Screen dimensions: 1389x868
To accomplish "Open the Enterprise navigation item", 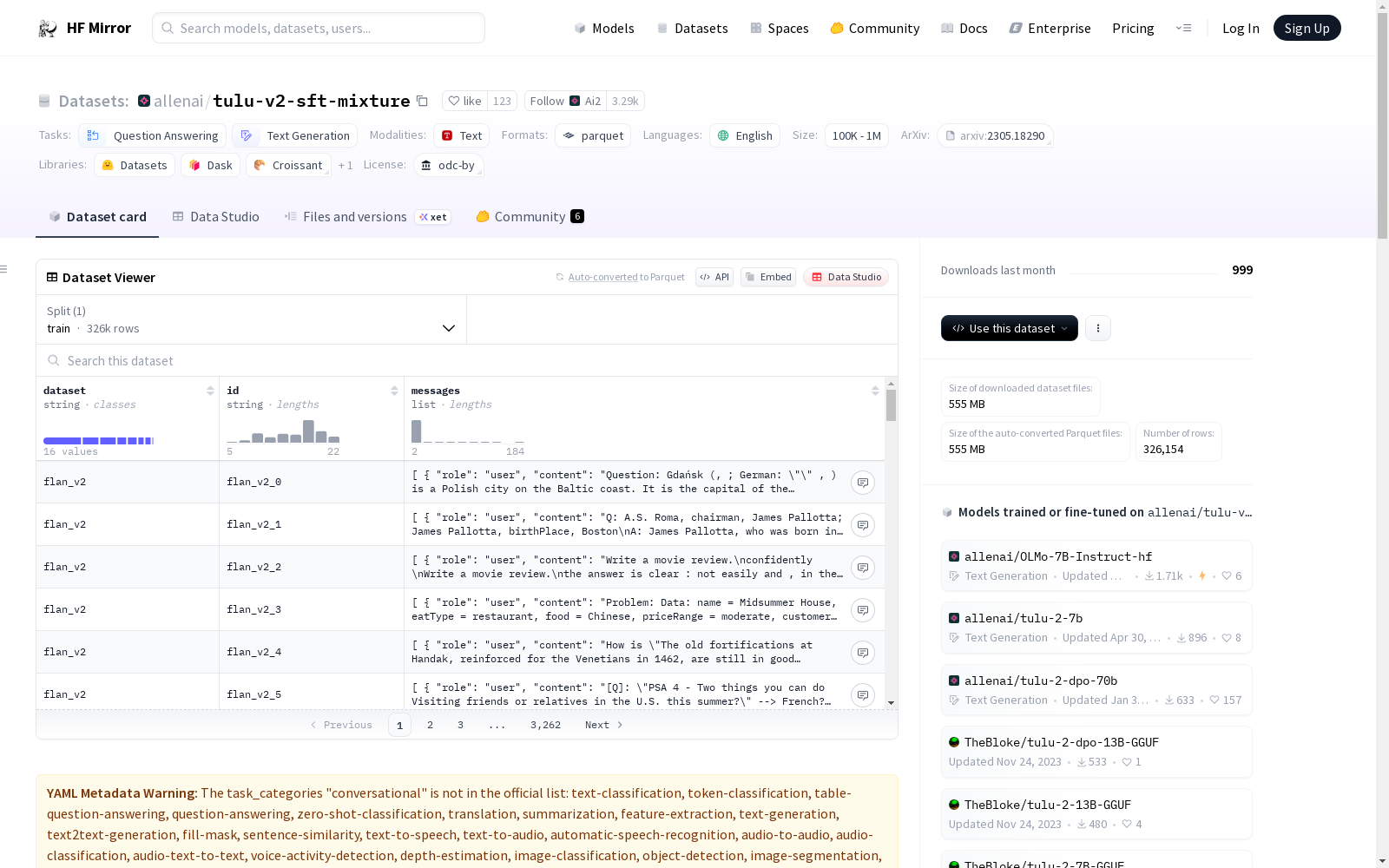I will coord(1050,28).
